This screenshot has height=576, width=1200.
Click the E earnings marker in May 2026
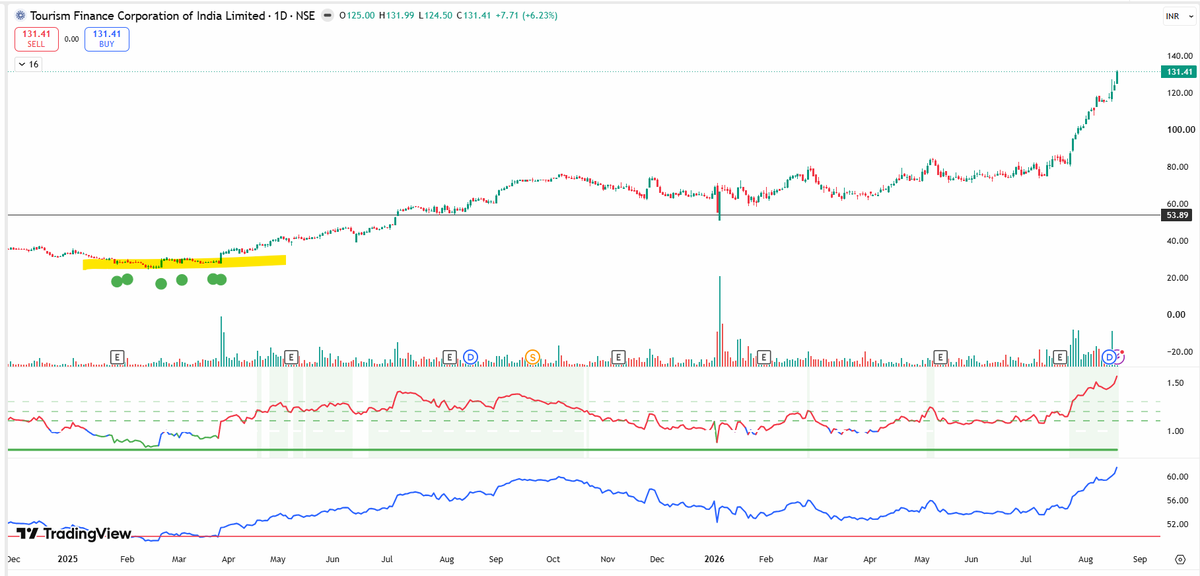tap(940, 357)
